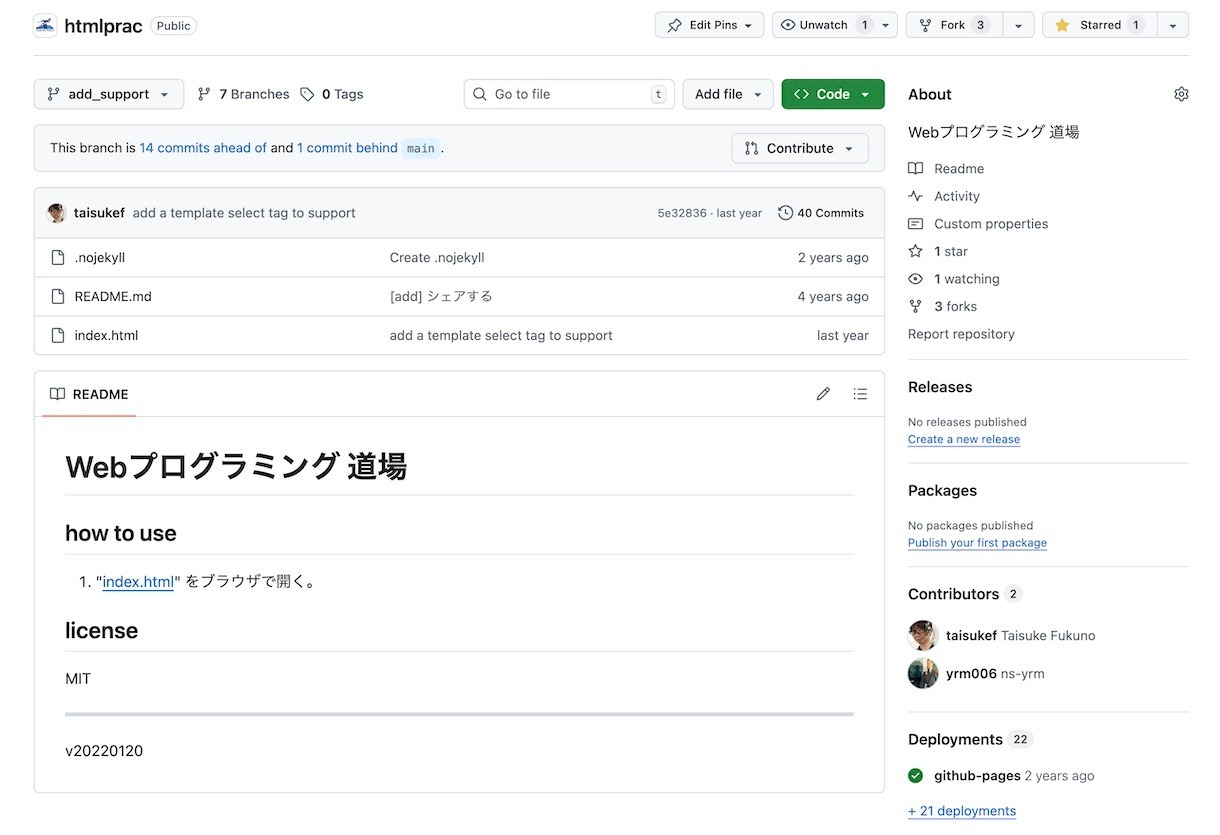
Task: Toggle the Unwatch notification button
Action: coord(824,25)
